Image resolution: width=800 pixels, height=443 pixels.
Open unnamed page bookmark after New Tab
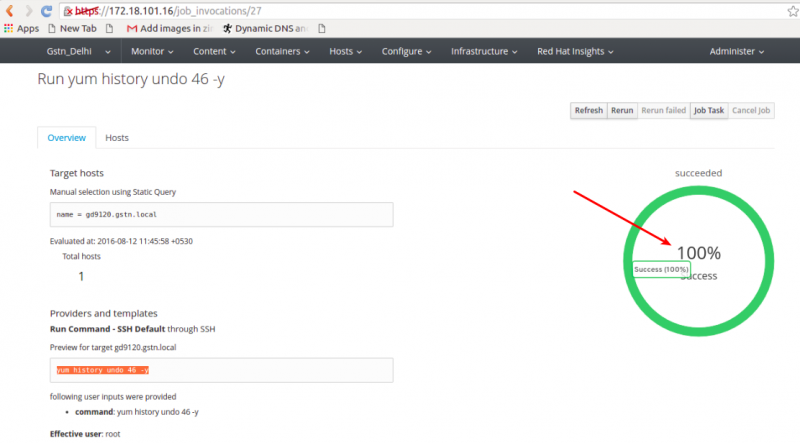(109, 29)
